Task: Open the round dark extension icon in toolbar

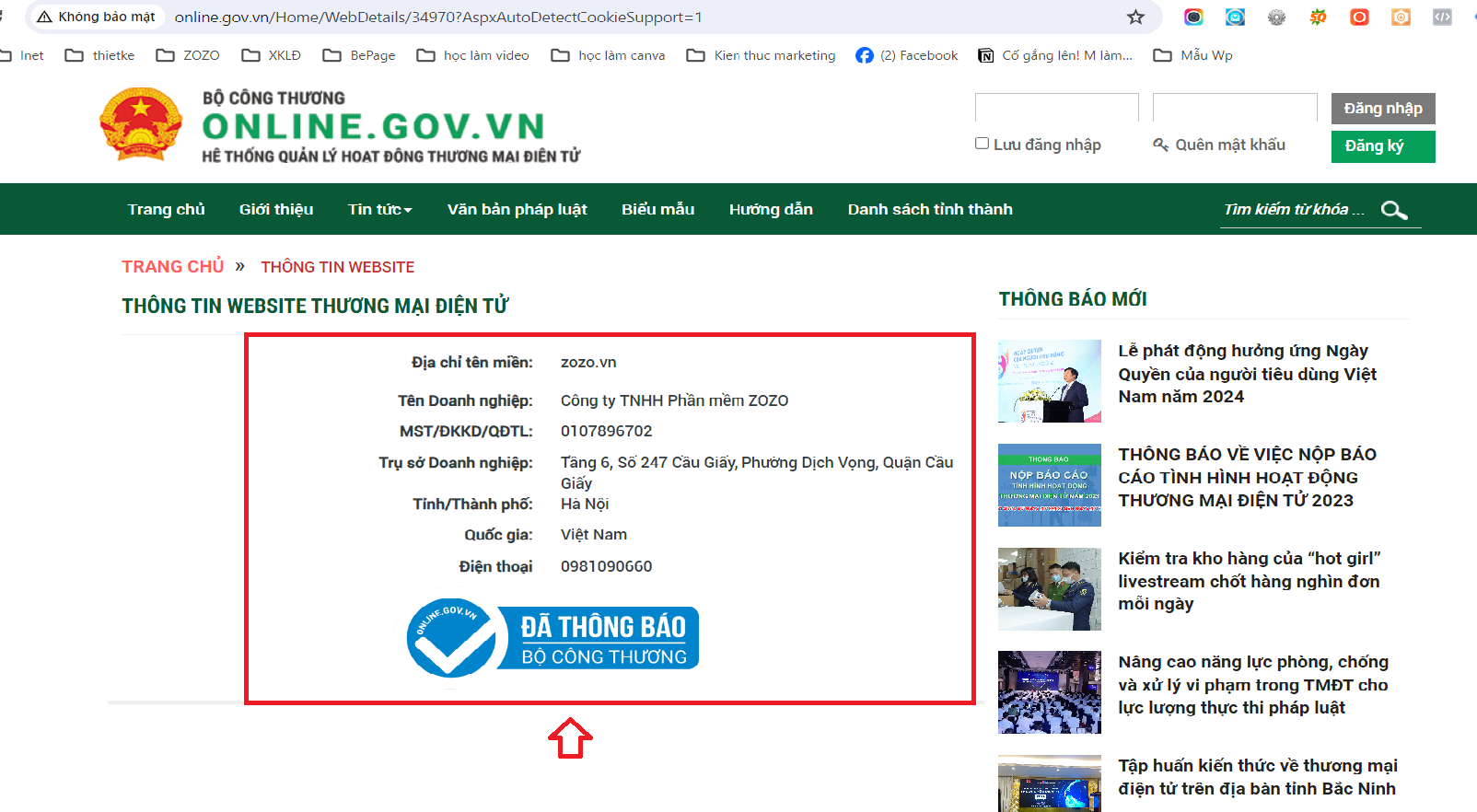Action: click(x=1193, y=17)
